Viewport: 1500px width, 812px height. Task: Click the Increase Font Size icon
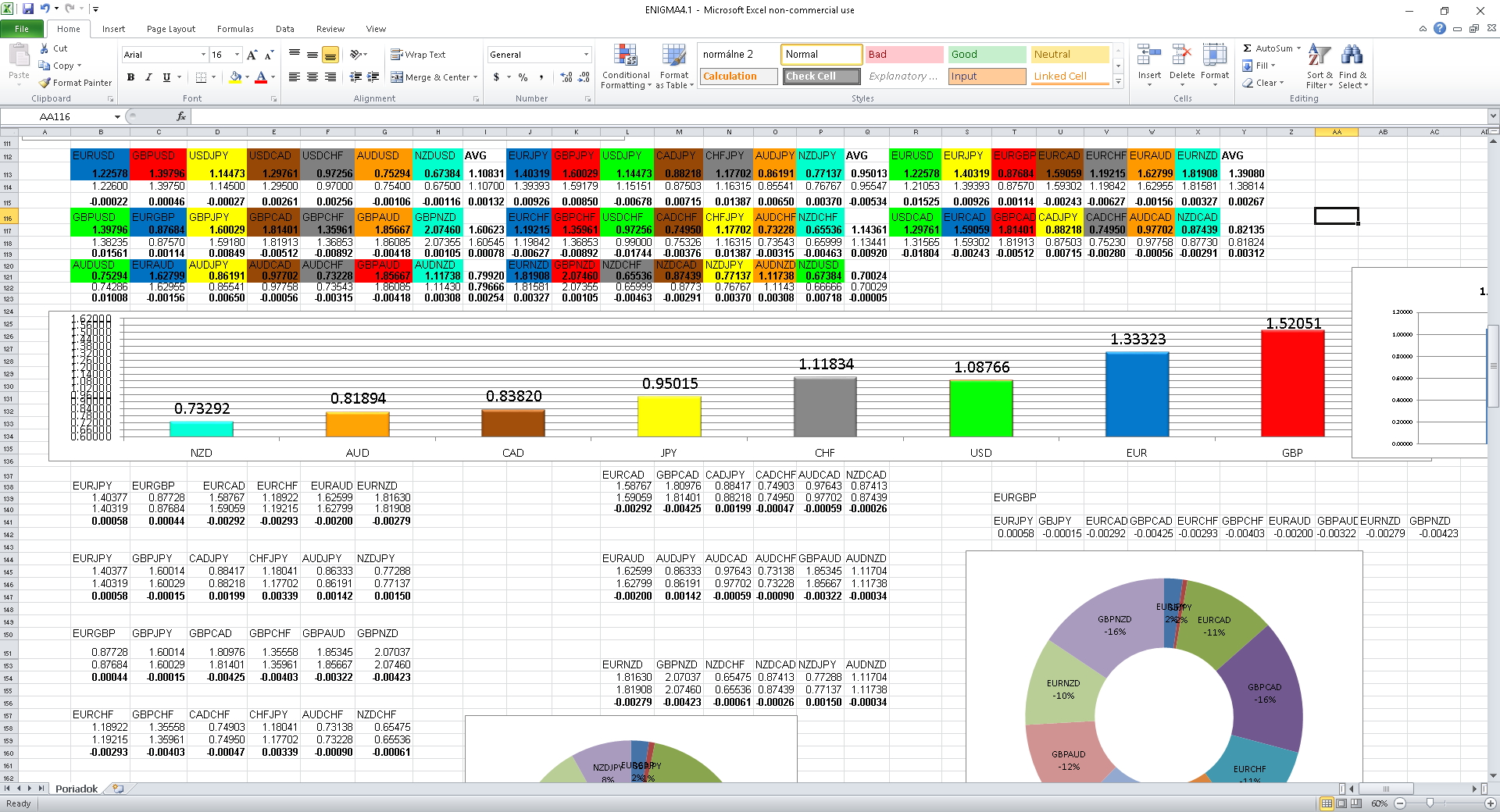coord(252,55)
